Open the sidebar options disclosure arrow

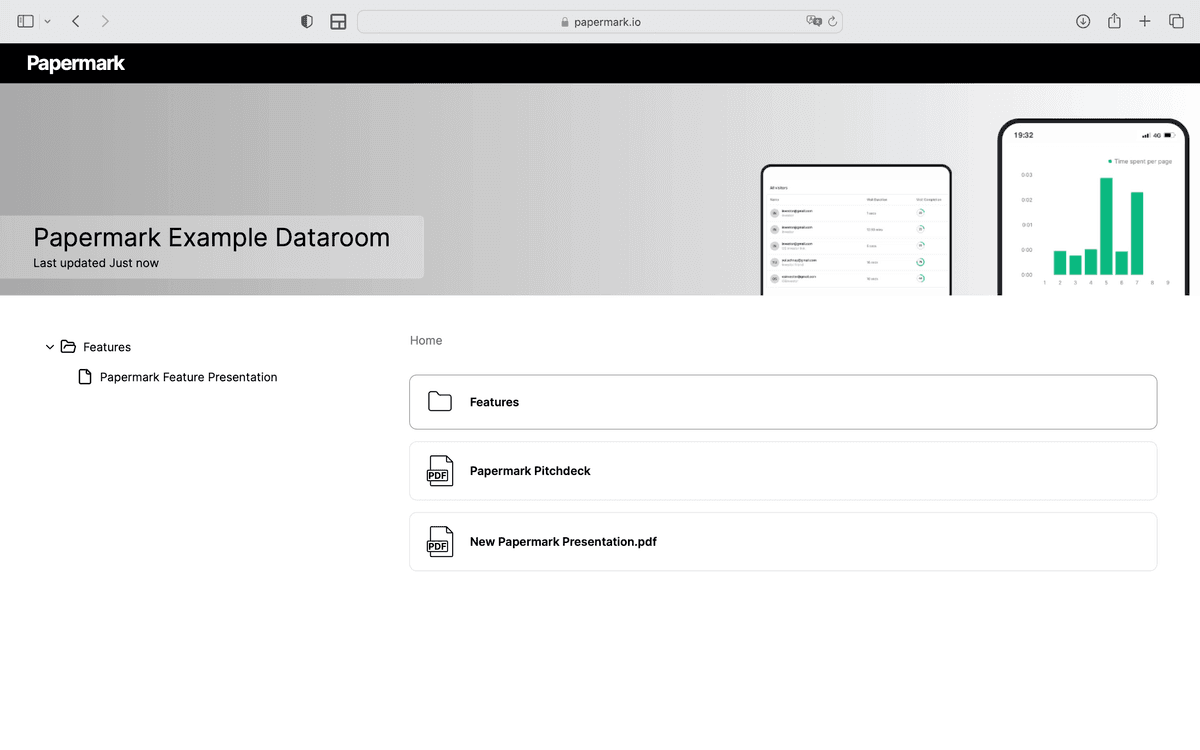46,20
